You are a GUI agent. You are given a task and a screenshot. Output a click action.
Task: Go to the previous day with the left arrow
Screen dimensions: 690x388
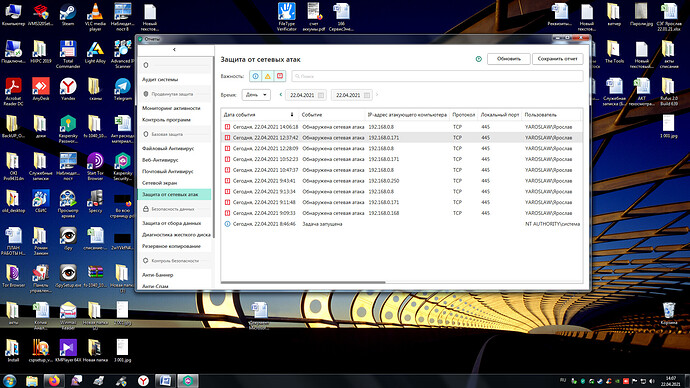[x=281, y=95]
